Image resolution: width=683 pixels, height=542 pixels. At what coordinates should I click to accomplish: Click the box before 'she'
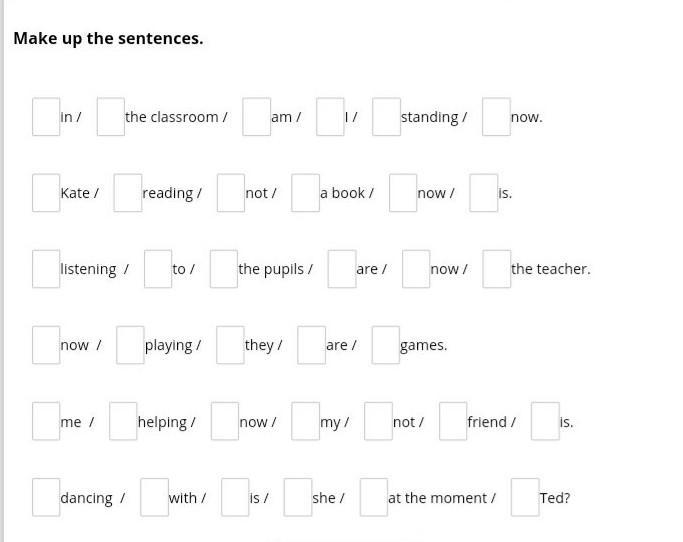pos(298,498)
